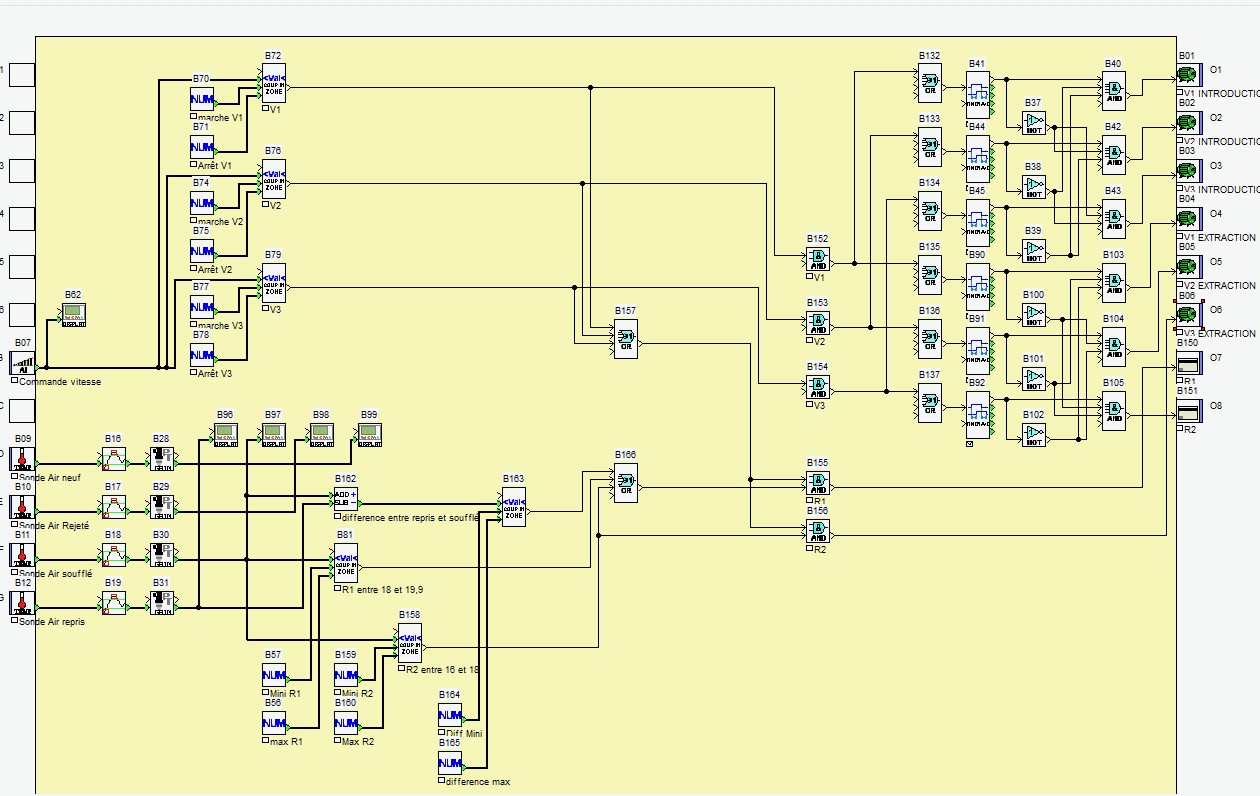Select the B81 compare block for R1
1260x796 pixels.
pos(345,563)
